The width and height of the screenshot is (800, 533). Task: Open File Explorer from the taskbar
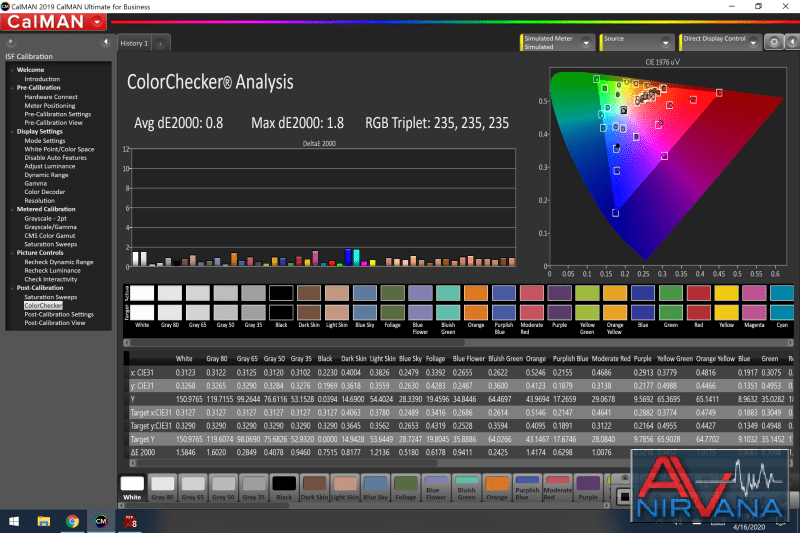pyautogui.click(x=43, y=521)
